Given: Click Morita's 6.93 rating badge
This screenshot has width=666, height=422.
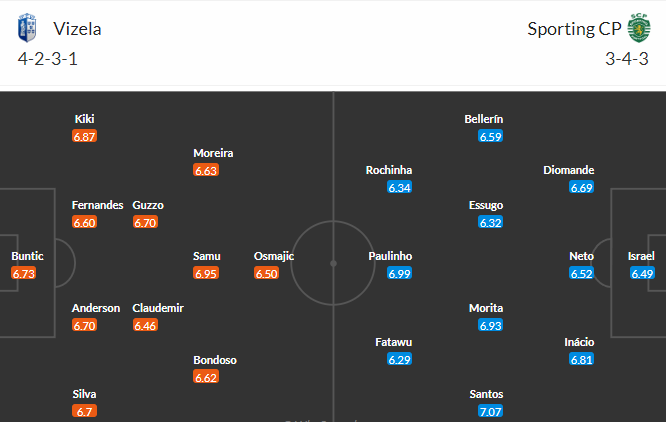Looking at the screenshot, I should pos(491,325).
